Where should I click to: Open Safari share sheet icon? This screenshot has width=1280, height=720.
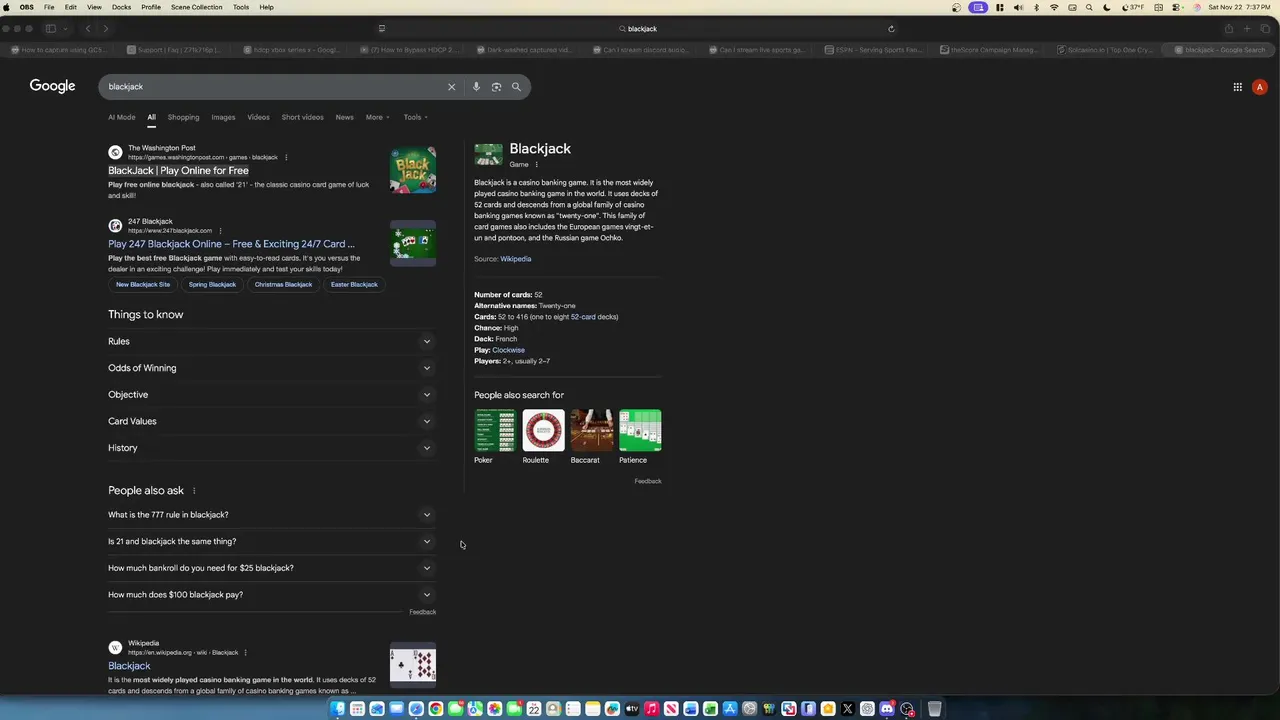pos(1229,29)
